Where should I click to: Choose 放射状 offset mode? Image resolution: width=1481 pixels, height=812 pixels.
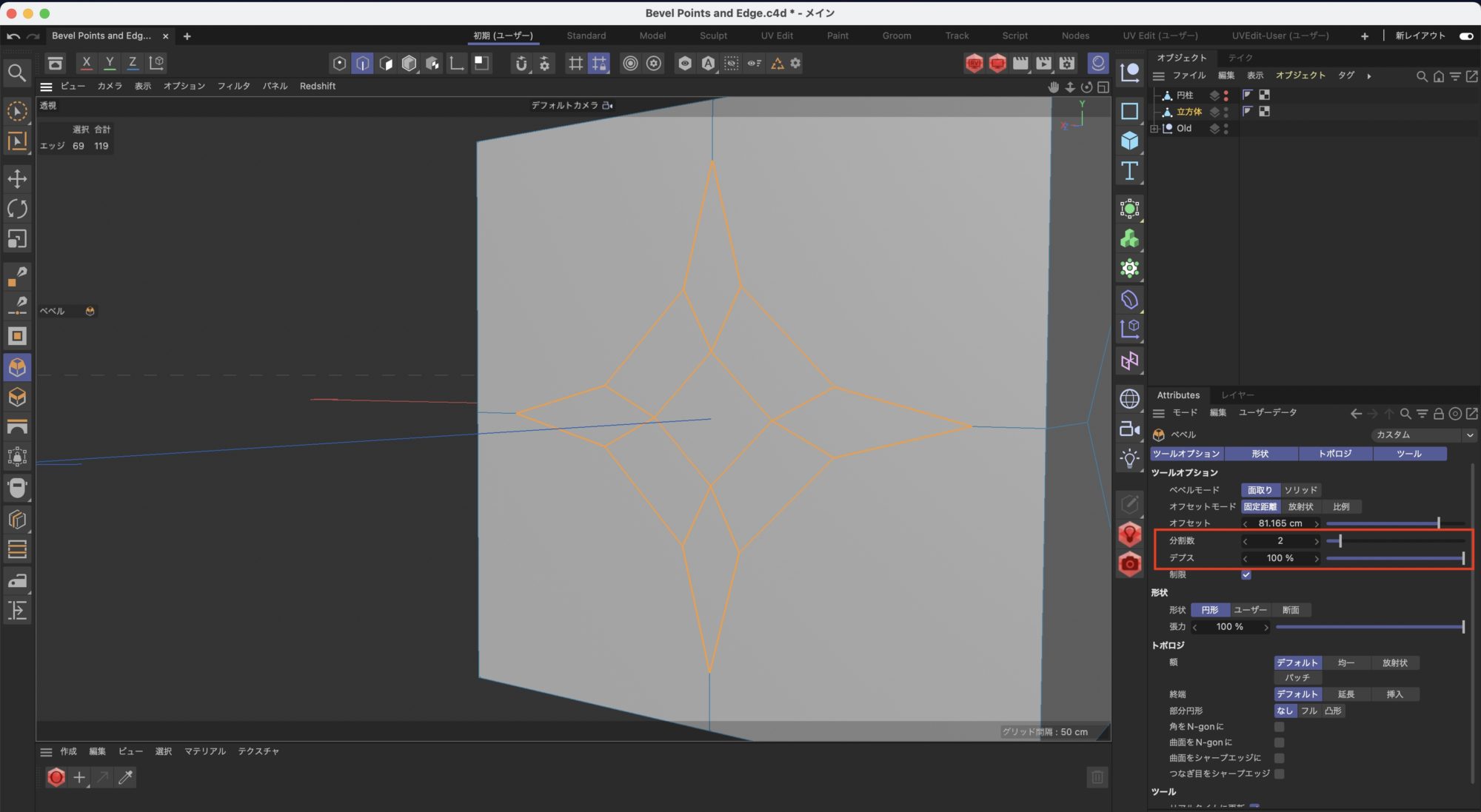[x=1300, y=507]
